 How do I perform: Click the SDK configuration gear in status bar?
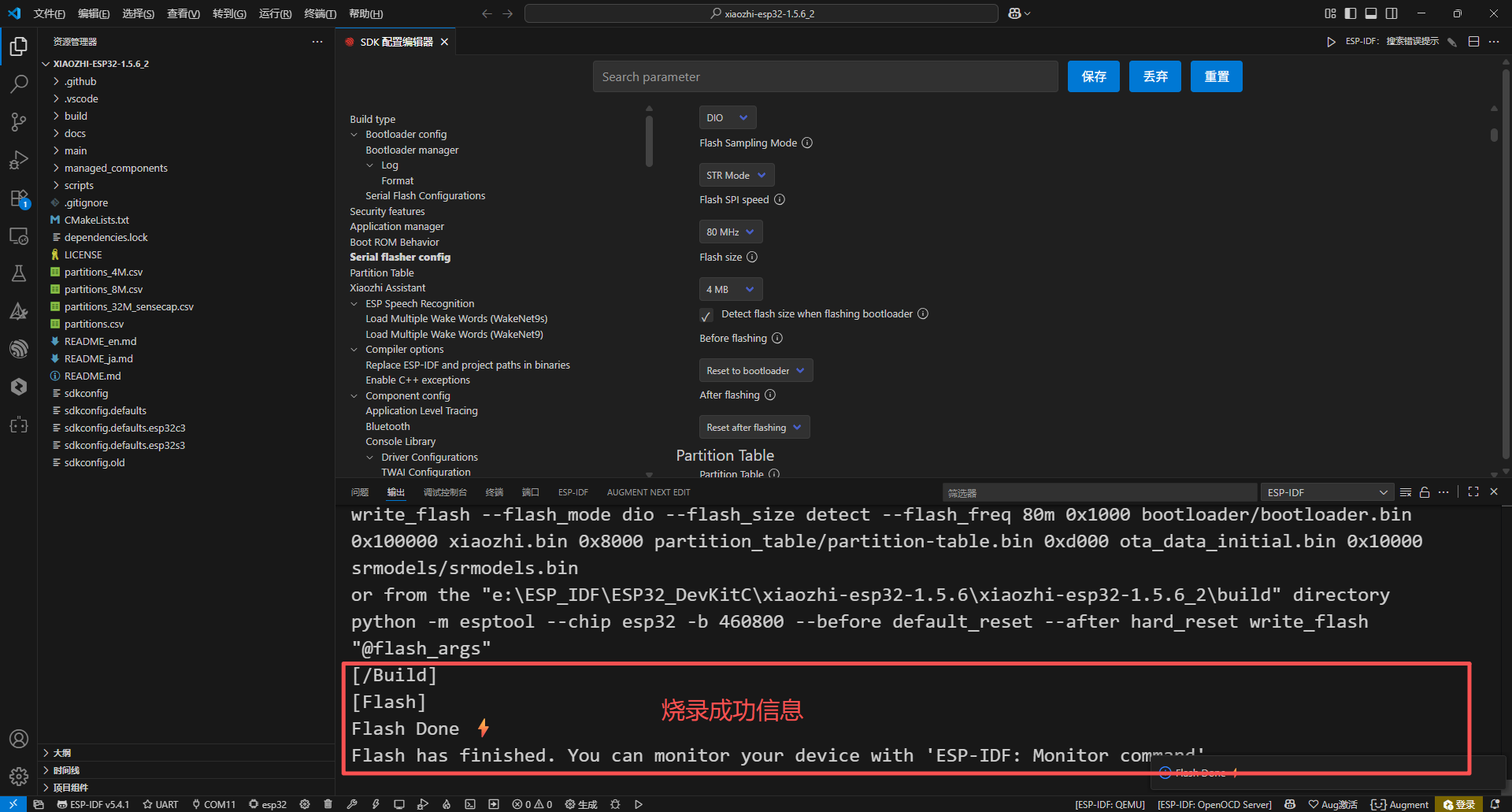point(305,804)
